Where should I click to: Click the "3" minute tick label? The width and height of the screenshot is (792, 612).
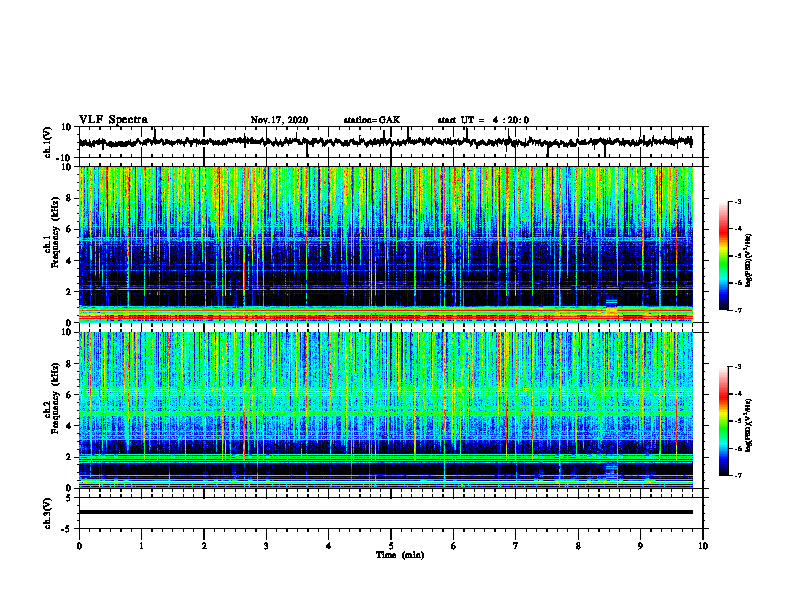tap(266, 546)
